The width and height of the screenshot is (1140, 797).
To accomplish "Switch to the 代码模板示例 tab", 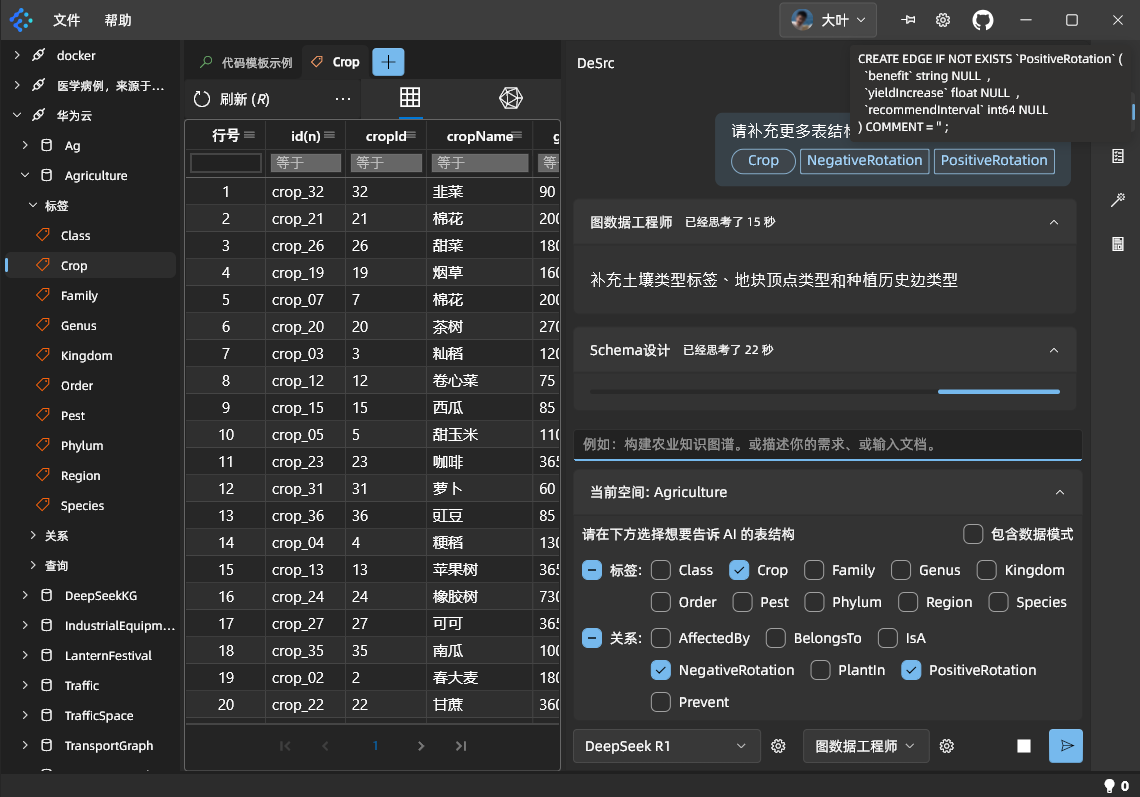I will (x=247, y=63).
